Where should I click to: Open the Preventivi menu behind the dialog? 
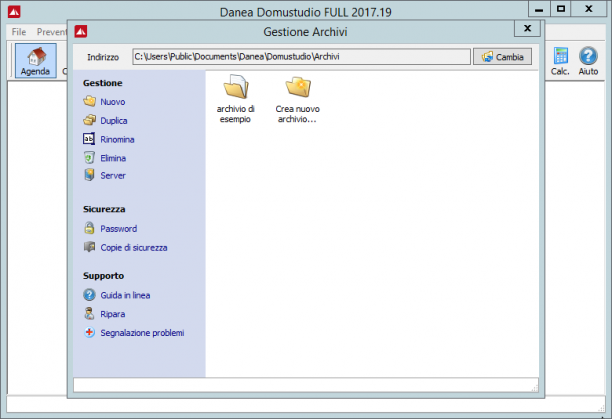pyautogui.click(x=52, y=32)
